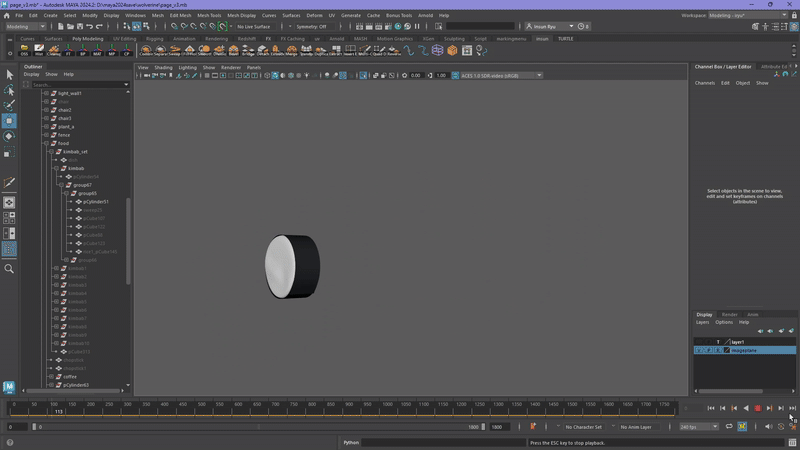This screenshot has height=450, width=800.
Task: Open the search magnifier in the left toolbox
Action: point(9,269)
